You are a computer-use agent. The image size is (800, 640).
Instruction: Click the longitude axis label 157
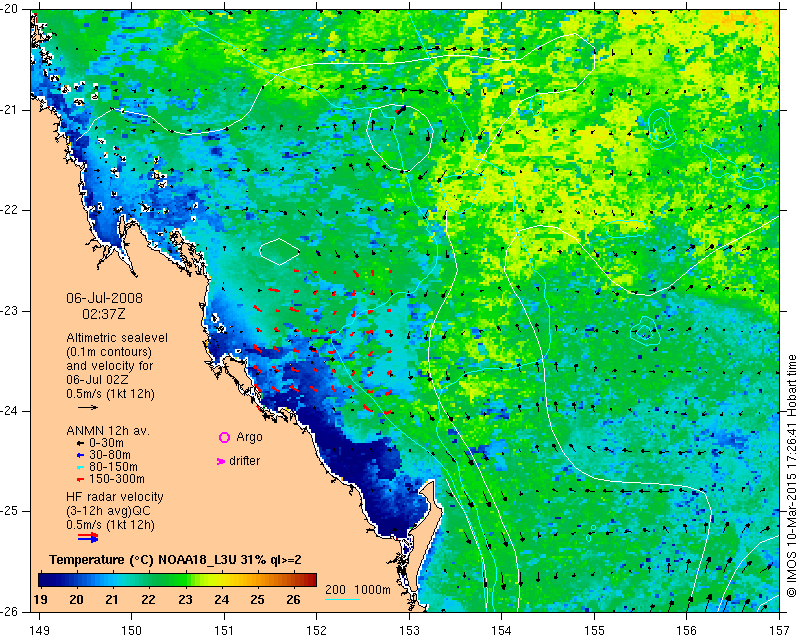pyautogui.click(x=780, y=631)
